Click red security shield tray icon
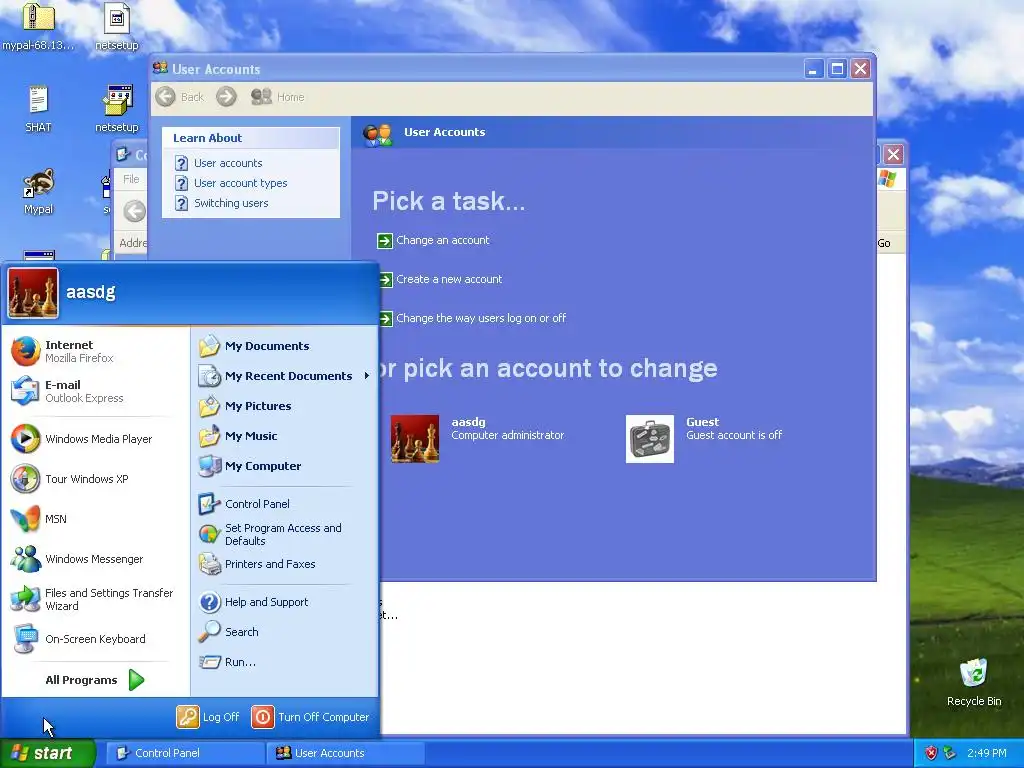 point(931,753)
